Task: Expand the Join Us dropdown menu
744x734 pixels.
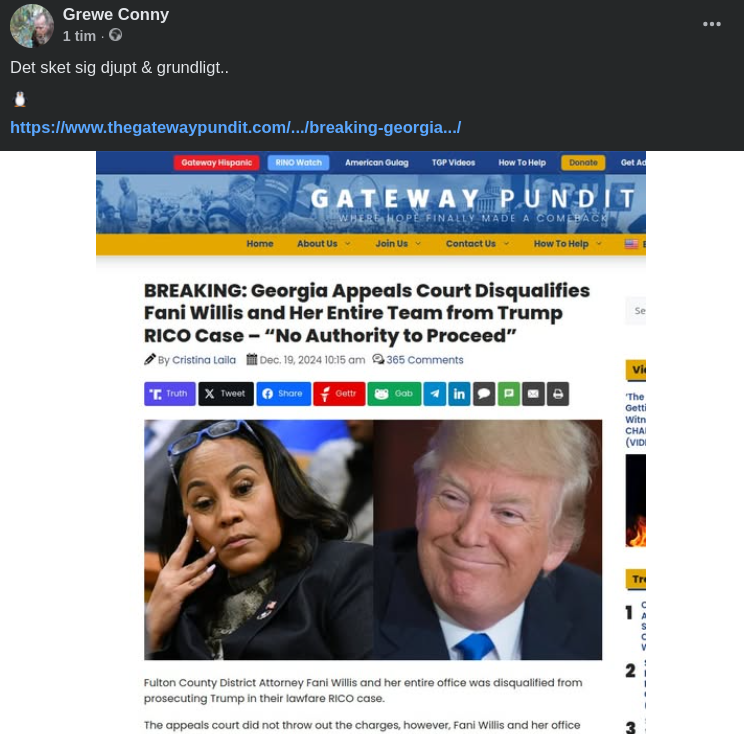Action: pos(398,244)
